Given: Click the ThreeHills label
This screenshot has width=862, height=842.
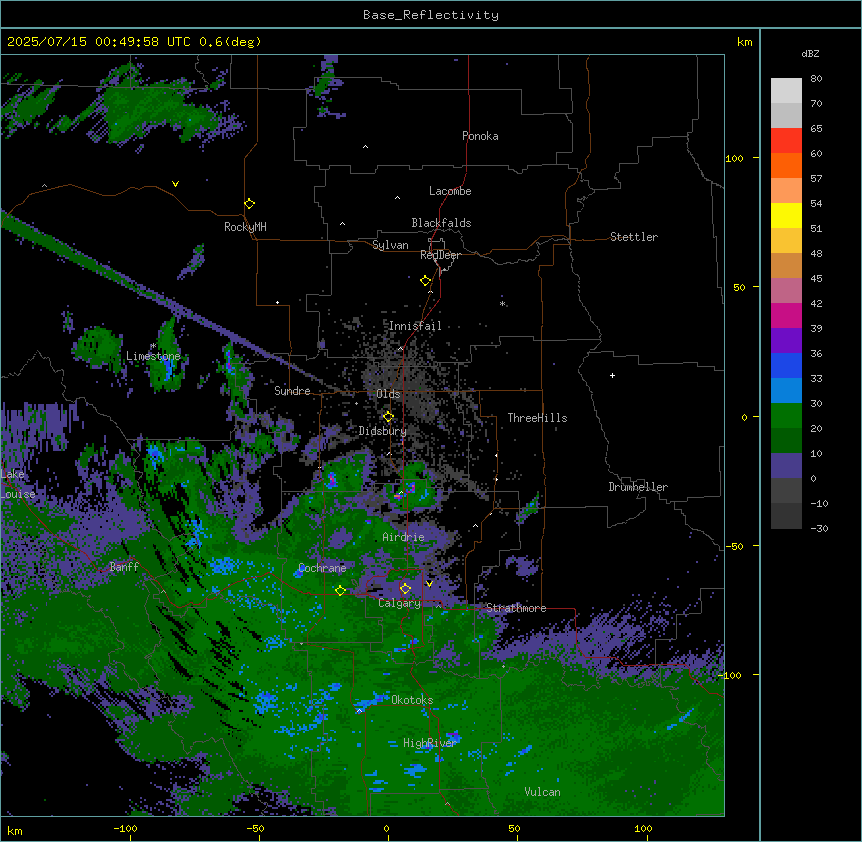Looking at the screenshot, I should click(x=537, y=418).
